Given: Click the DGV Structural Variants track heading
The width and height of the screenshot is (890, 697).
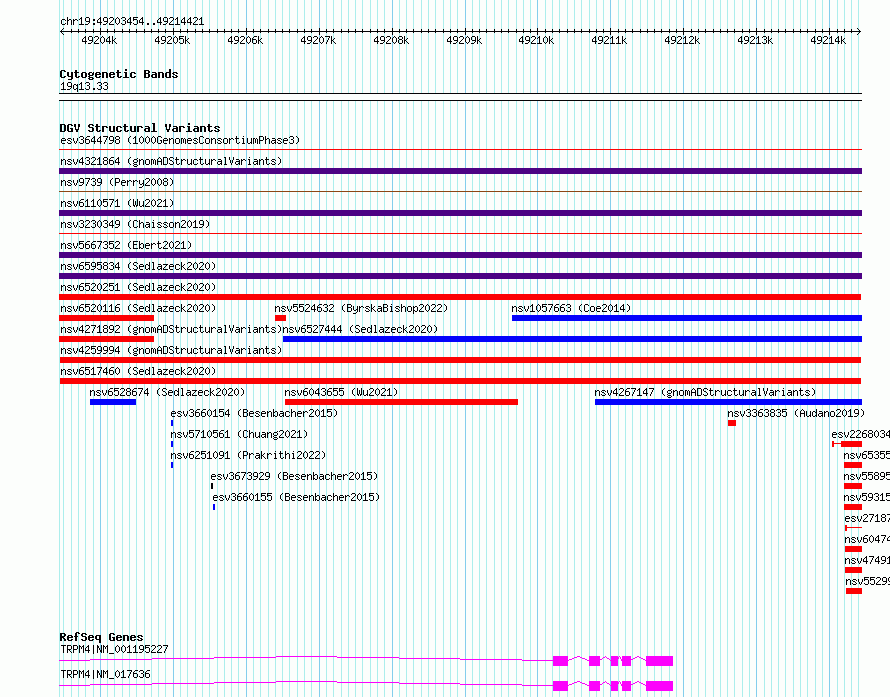Looking at the screenshot, I should 140,128.
